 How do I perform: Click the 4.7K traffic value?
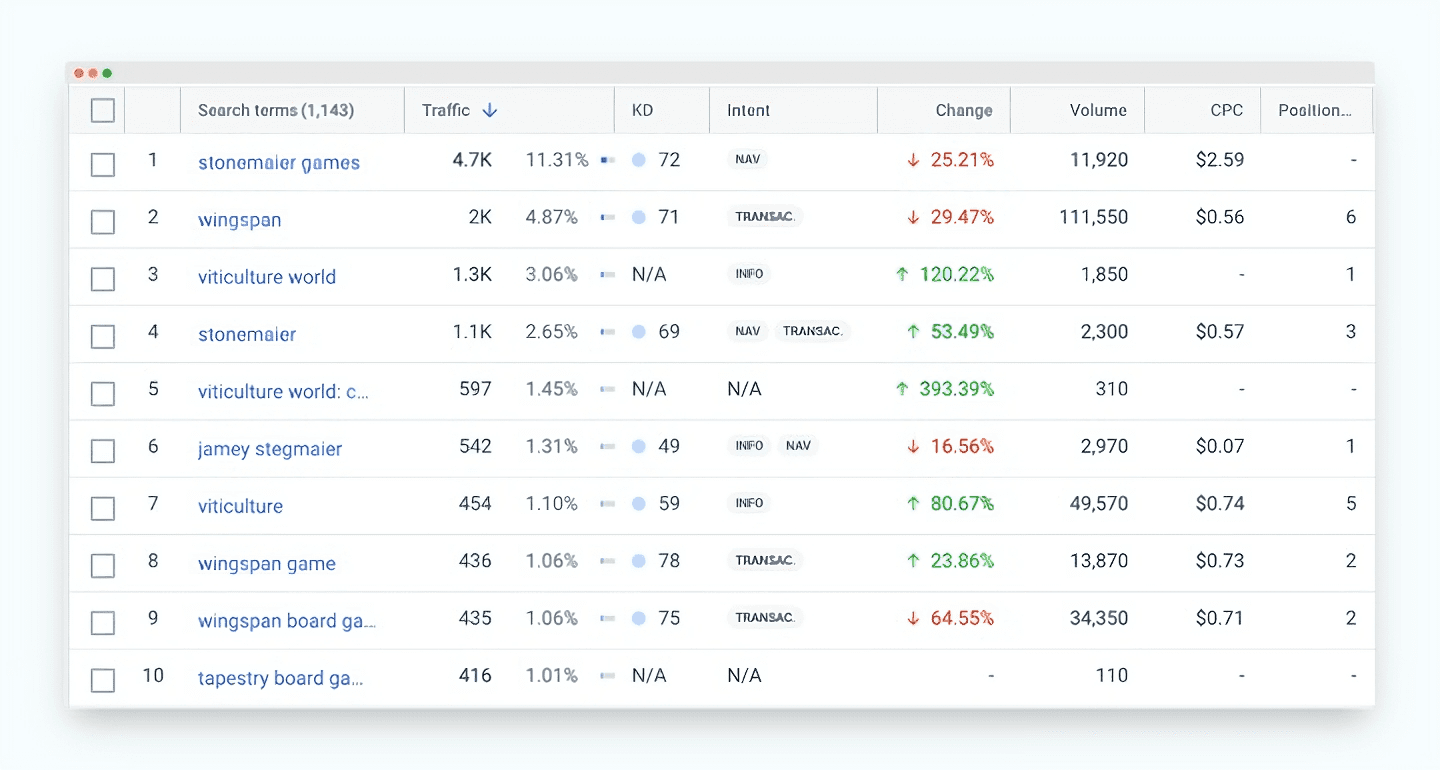pos(472,159)
